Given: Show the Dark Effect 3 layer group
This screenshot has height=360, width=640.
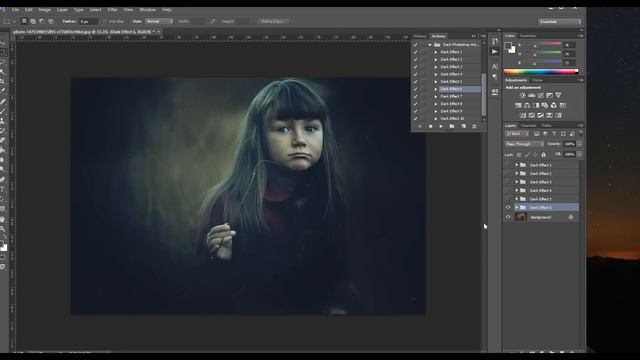Looking at the screenshot, I should [508, 182].
